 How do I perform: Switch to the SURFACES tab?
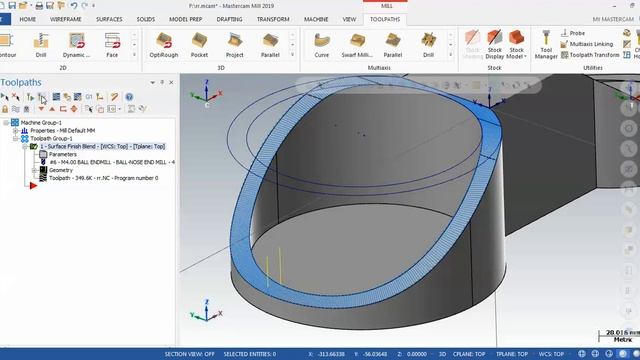click(x=109, y=19)
